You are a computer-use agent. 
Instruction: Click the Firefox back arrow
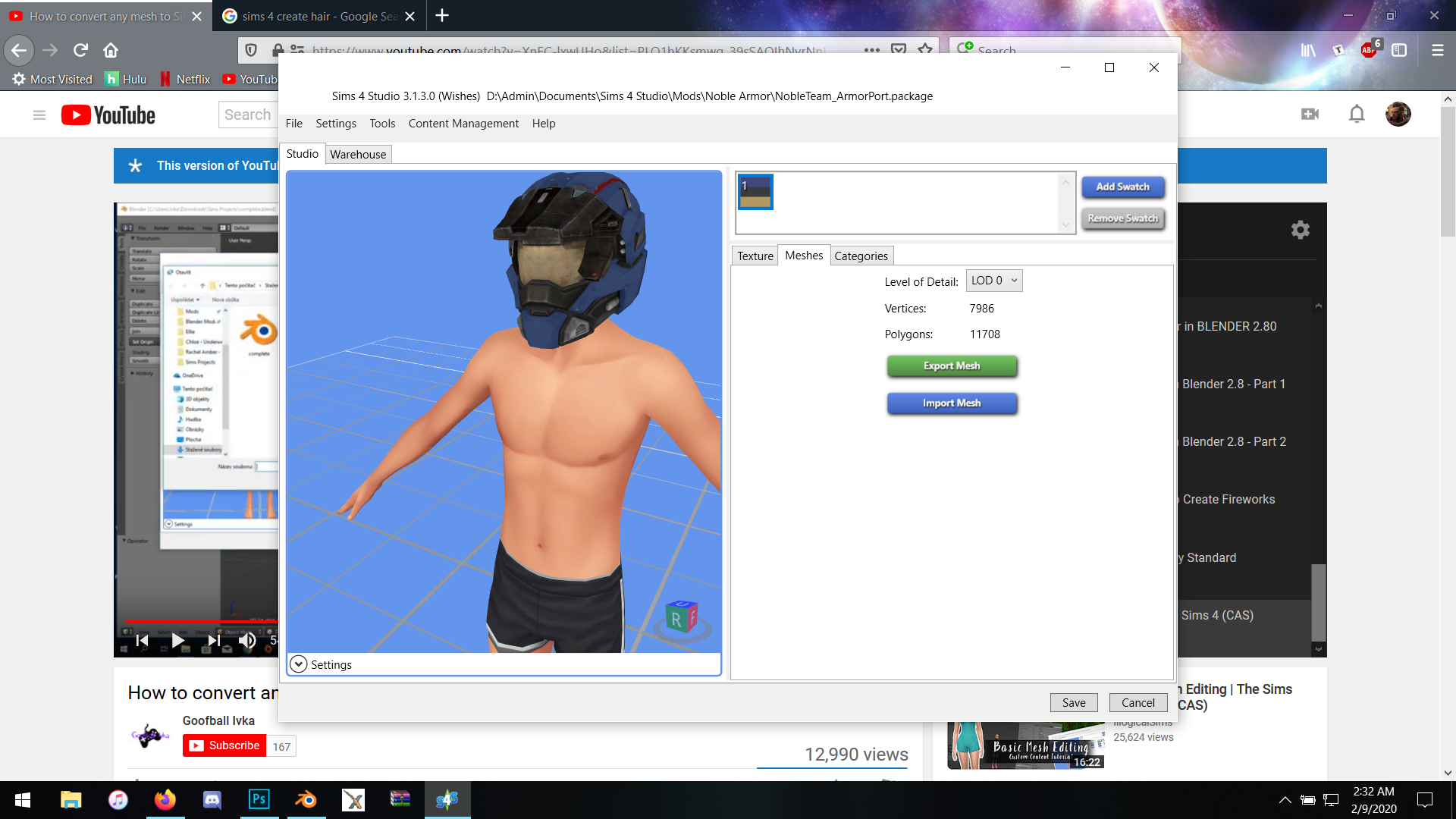(19, 50)
